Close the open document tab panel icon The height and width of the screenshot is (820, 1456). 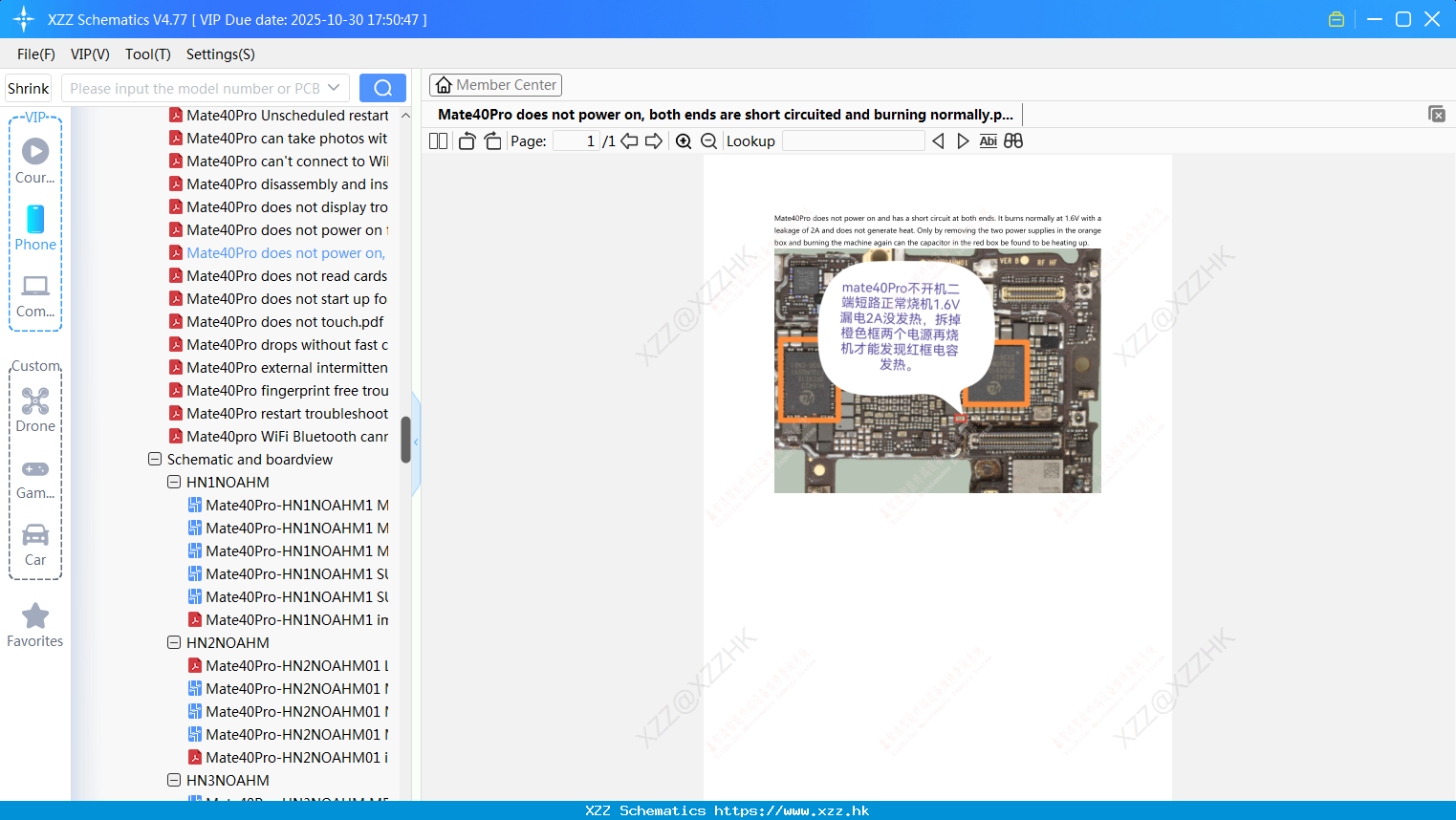click(x=1437, y=114)
